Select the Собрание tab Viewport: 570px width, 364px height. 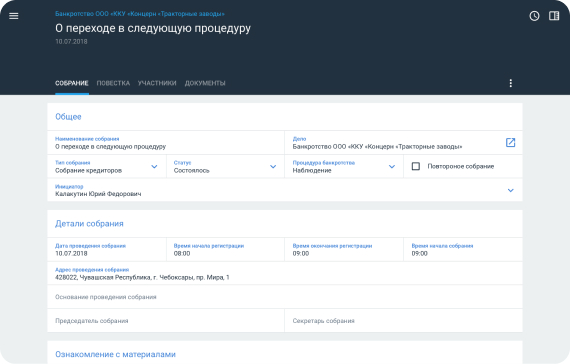coord(72,83)
